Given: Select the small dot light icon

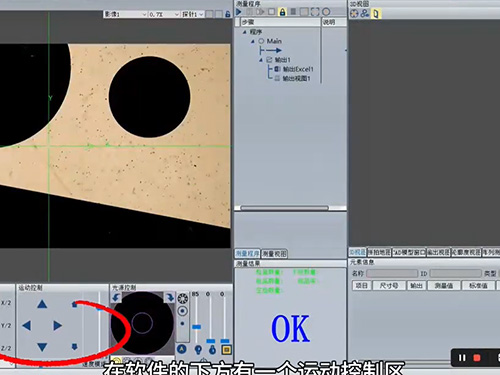Looking at the screenshot, I should click(x=182, y=323).
